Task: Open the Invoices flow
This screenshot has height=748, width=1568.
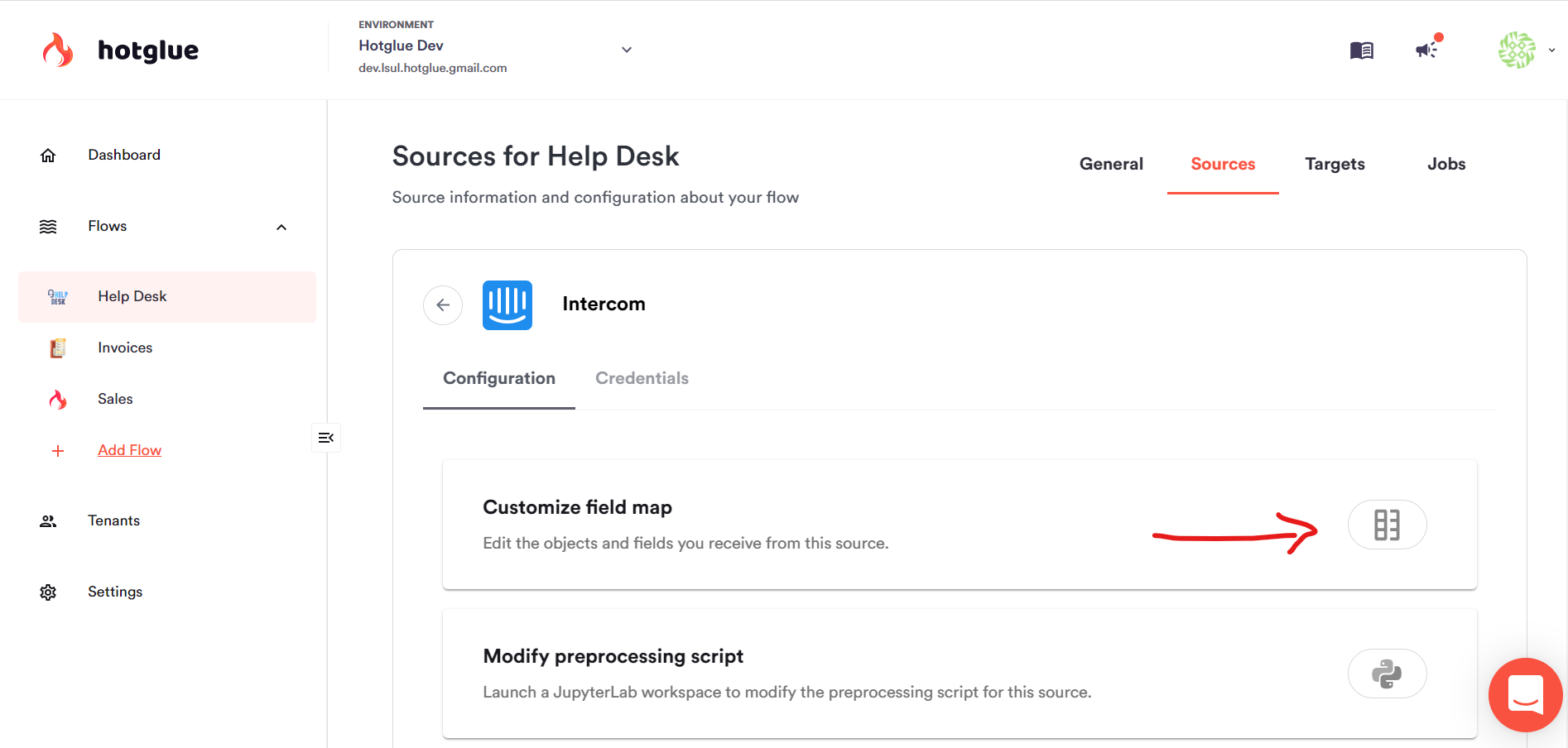Action: click(125, 348)
